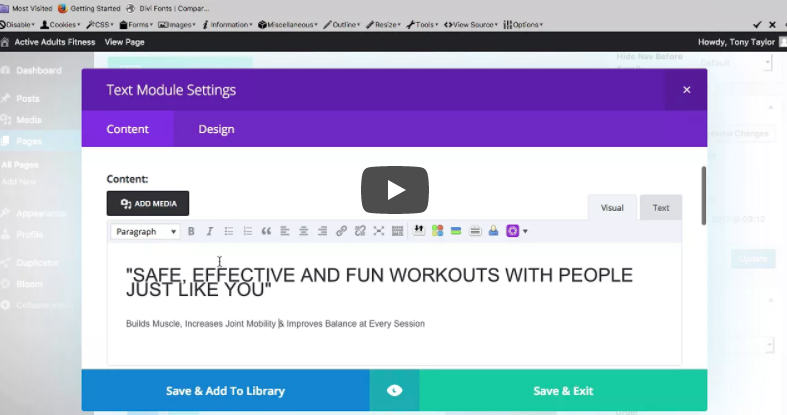This screenshot has width=787, height=415.
Task: Click Howdy, Tony Taylor account menu
Action: click(x=736, y=42)
